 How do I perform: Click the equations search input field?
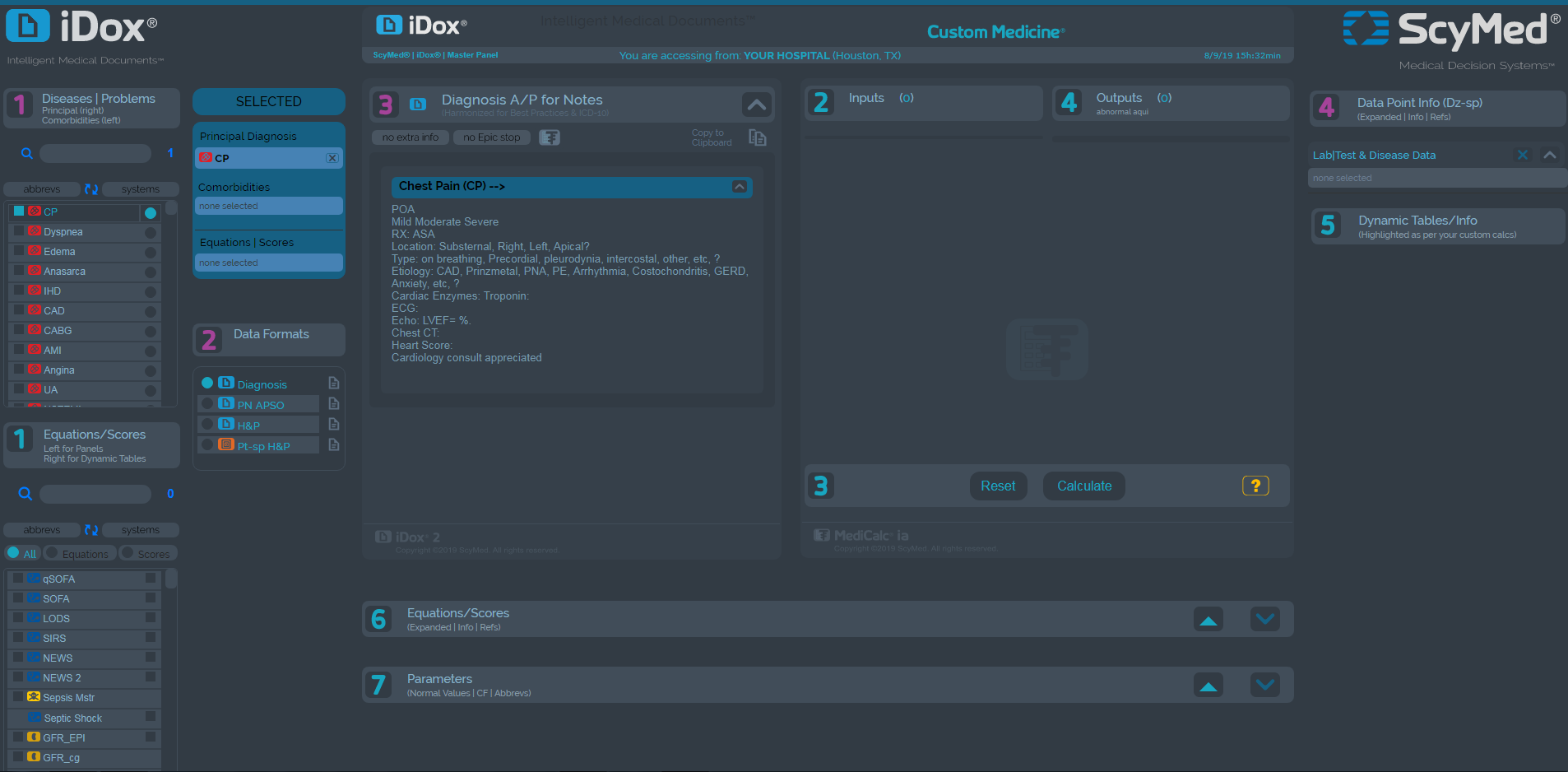click(x=95, y=494)
